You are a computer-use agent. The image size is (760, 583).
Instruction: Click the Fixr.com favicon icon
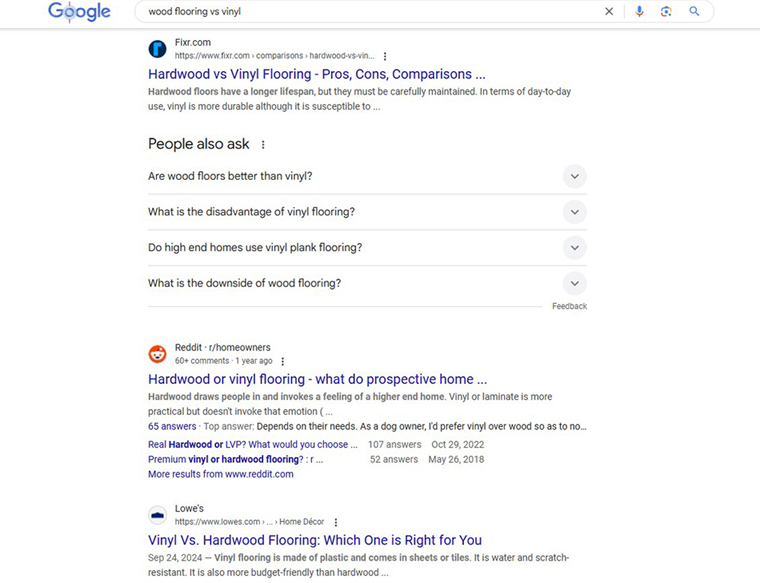click(158, 49)
